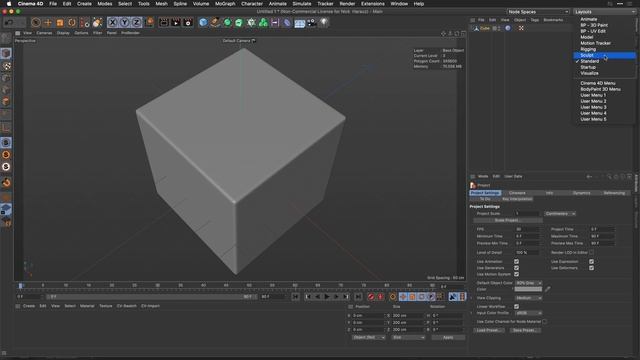This screenshot has width=640, height=360.
Task: Select the Rotate tool in top toolbar
Action: coord(72,23)
